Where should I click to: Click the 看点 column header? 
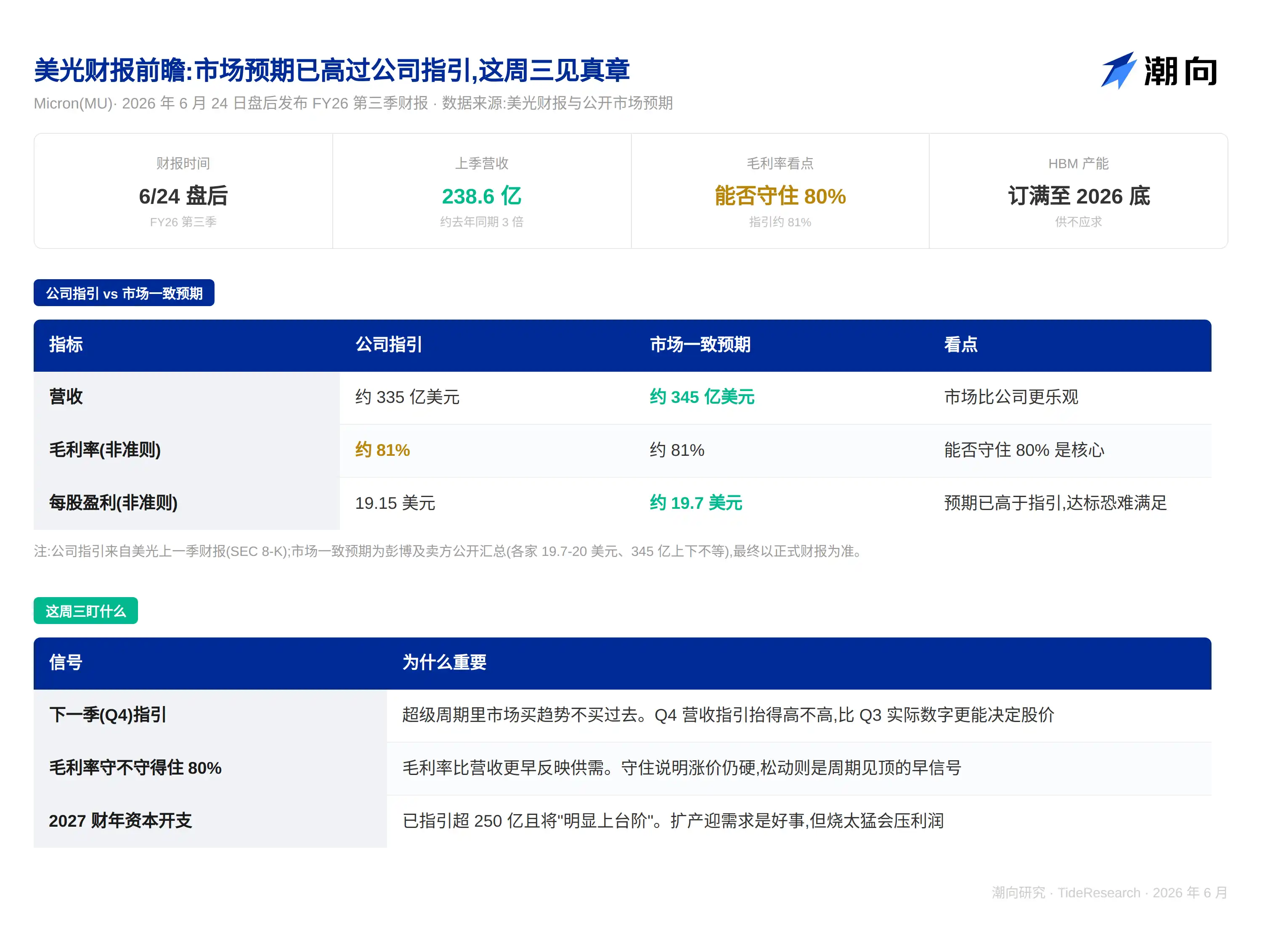[961, 344]
